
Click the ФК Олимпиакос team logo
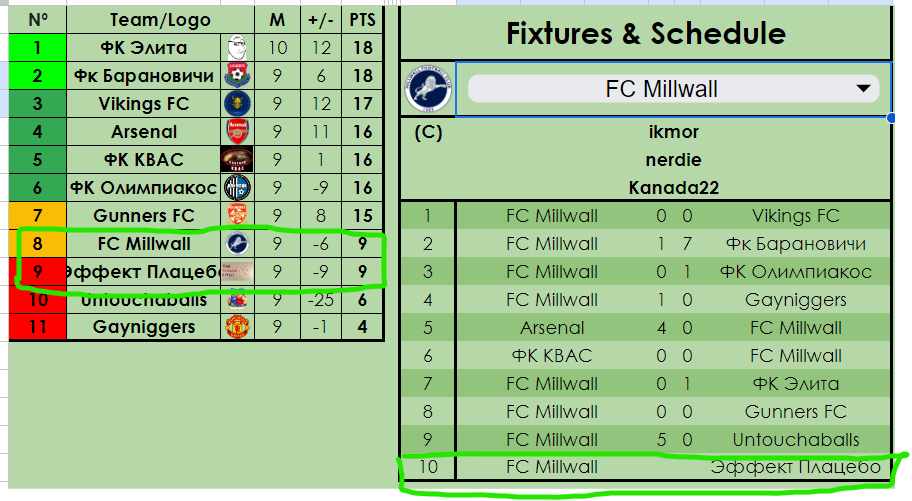(237, 187)
